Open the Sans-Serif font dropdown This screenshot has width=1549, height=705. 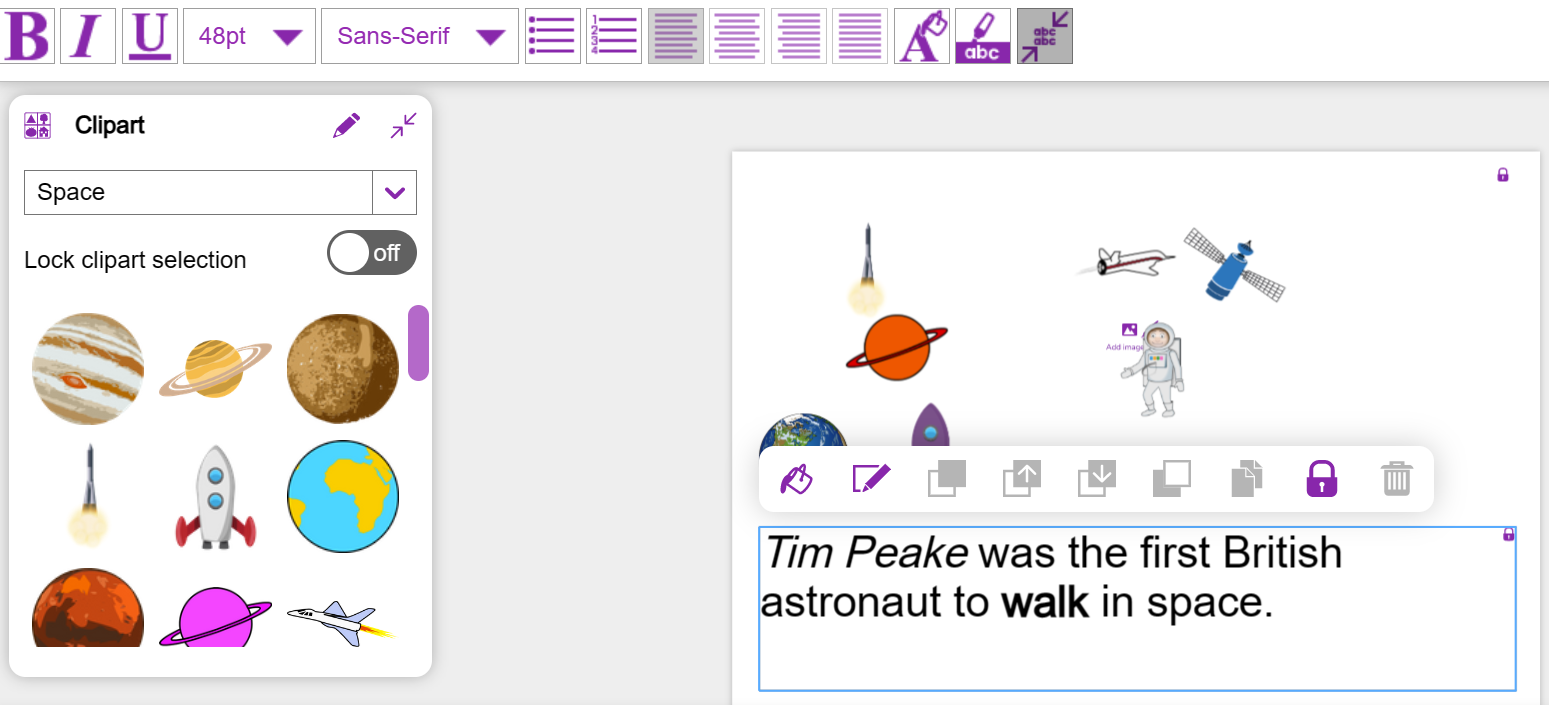tap(420, 36)
